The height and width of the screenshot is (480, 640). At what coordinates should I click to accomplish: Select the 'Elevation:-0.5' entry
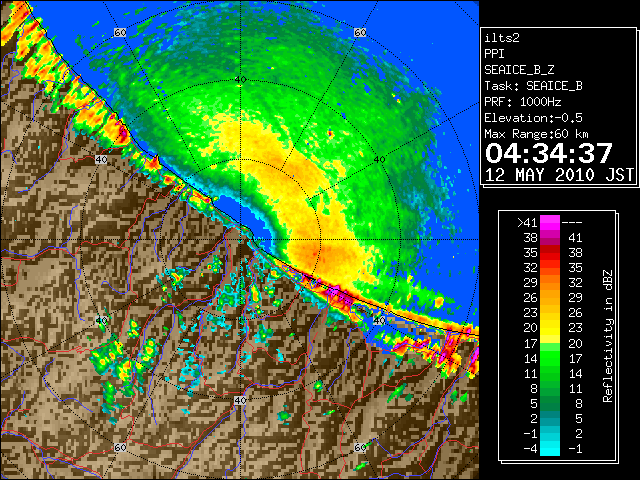533,118
